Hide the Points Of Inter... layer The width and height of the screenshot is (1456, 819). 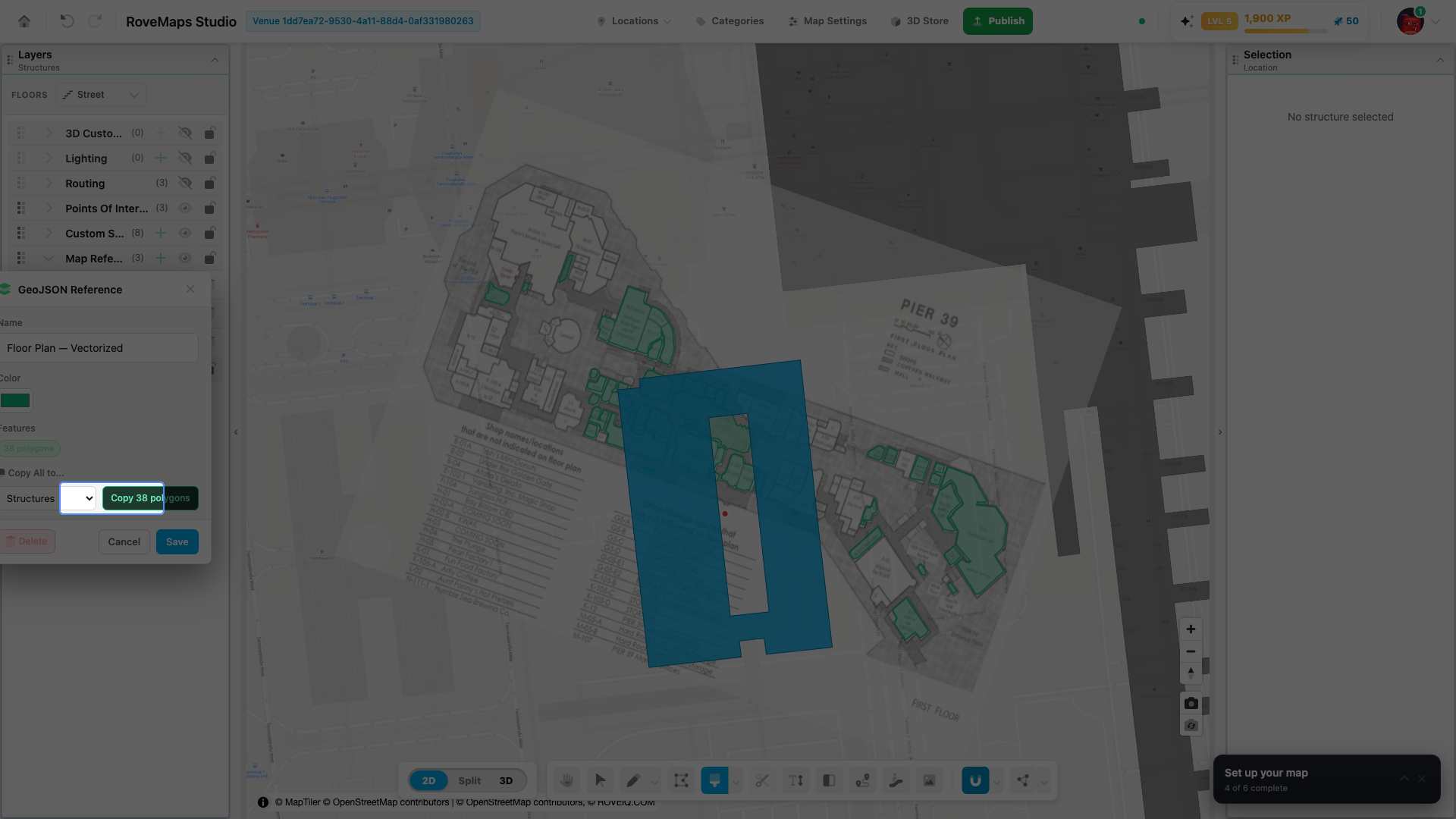click(185, 208)
